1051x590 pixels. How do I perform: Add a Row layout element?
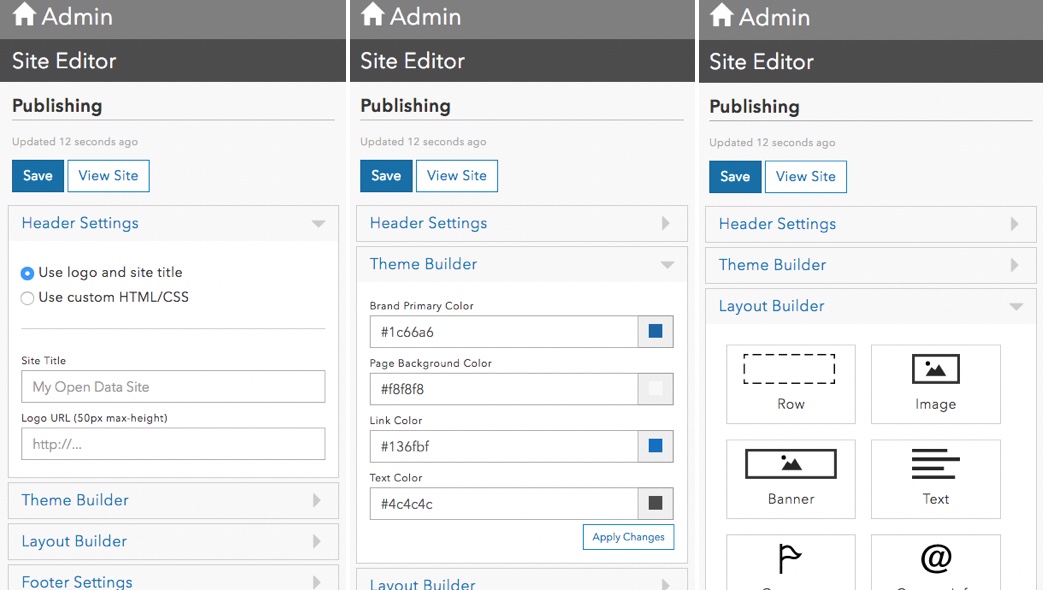click(790, 383)
